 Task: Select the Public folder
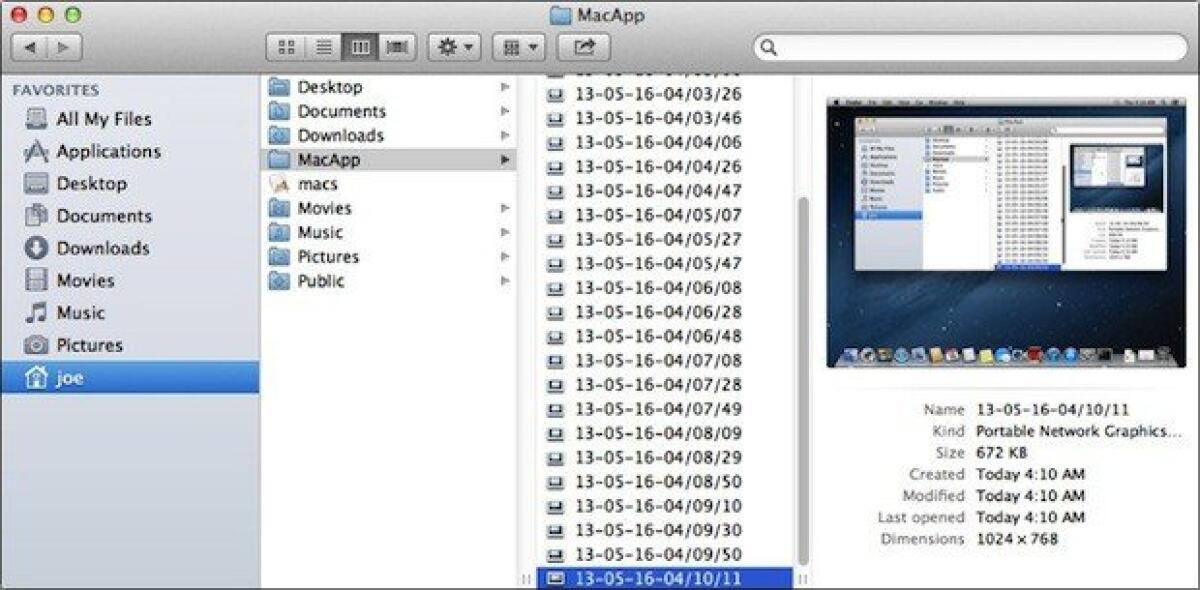click(x=322, y=281)
